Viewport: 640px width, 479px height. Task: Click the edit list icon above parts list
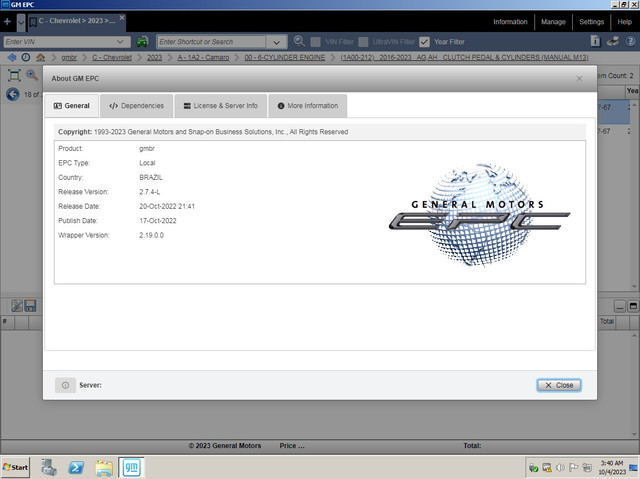click(17, 306)
